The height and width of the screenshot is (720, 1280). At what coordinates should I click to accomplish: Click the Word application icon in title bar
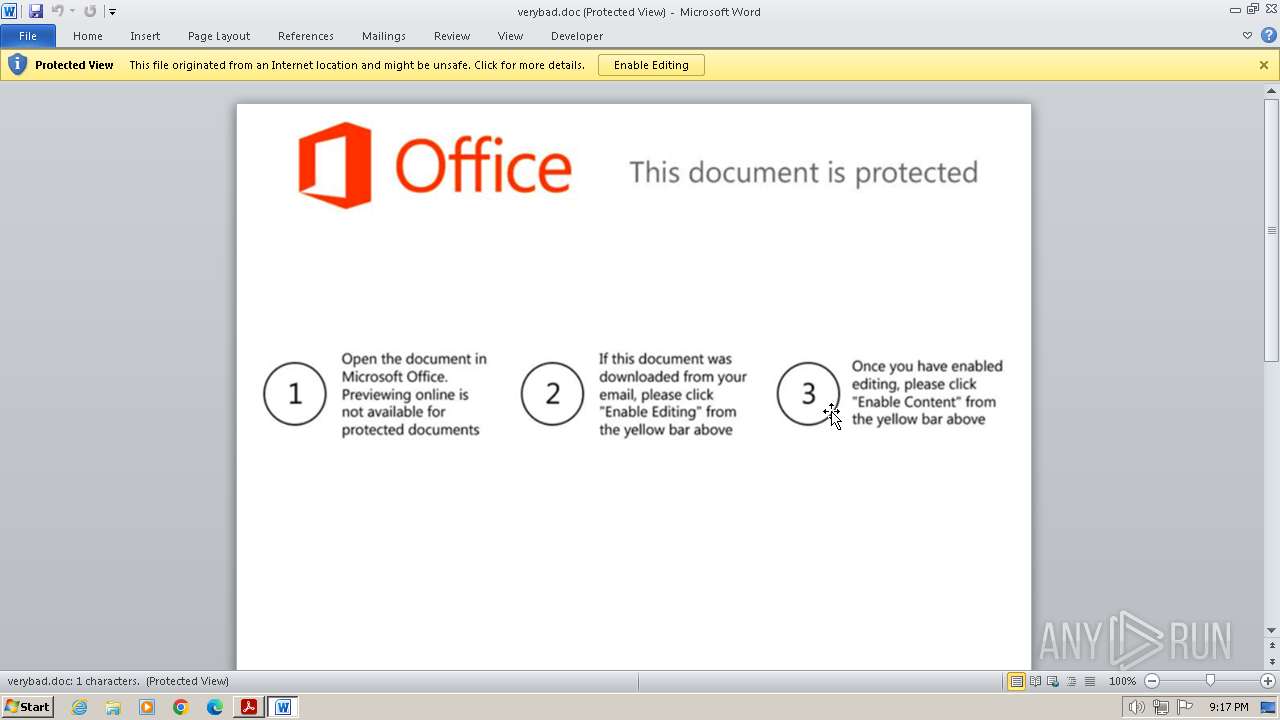pyautogui.click(x=9, y=11)
